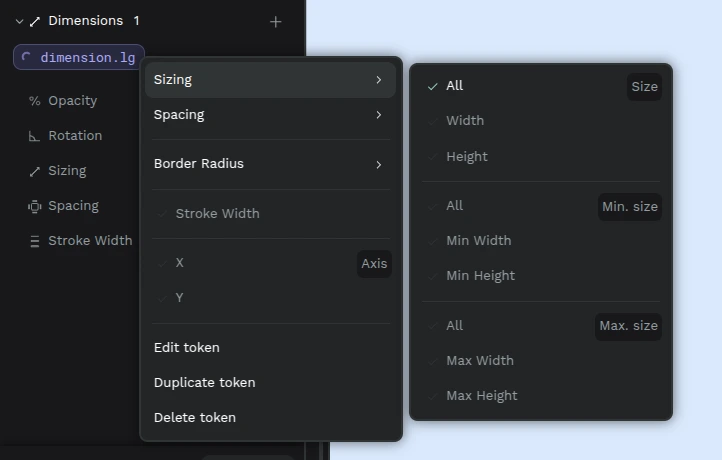
Task: Choose Duplicate token menu entry
Action: point(204,383)
